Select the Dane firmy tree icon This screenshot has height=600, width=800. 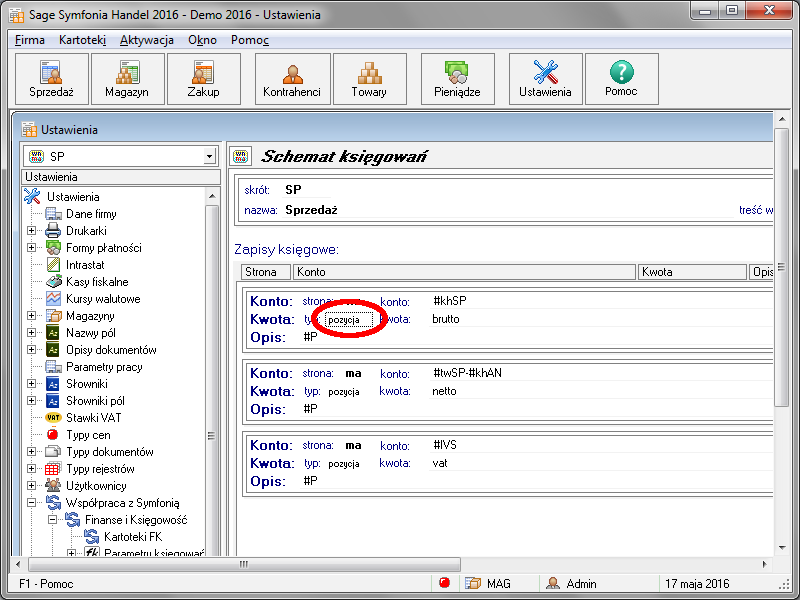[x=54, y=214]
